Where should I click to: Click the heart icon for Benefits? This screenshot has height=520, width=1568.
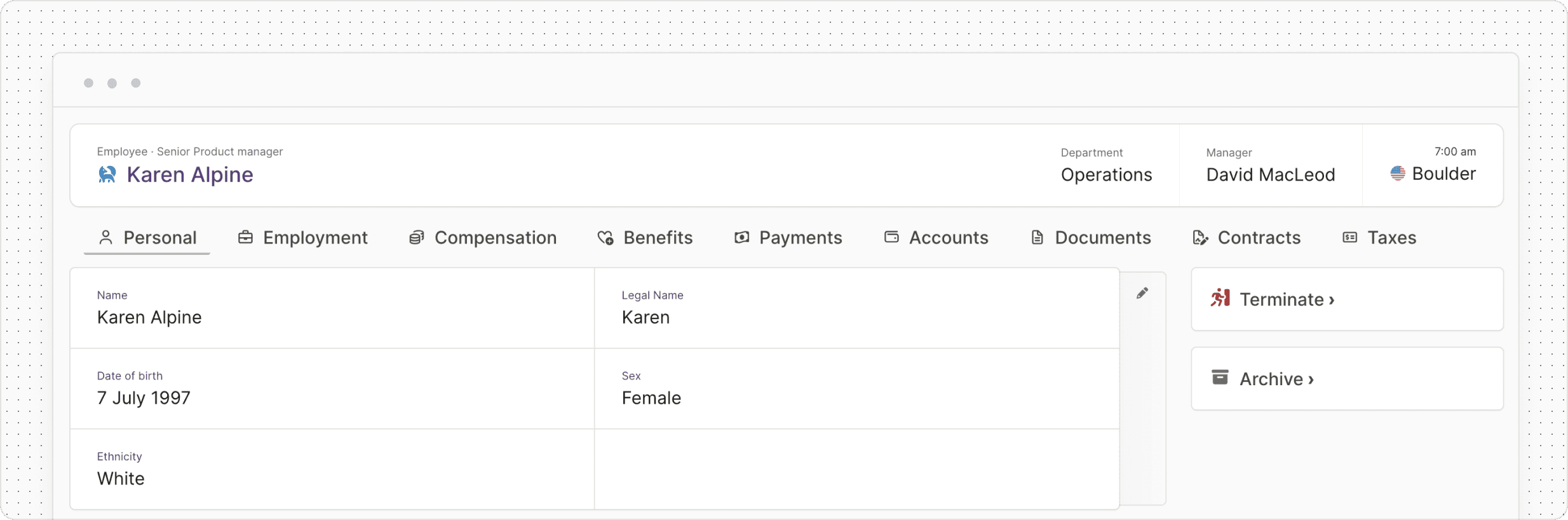pyautogui.click(x=605, y=238)
